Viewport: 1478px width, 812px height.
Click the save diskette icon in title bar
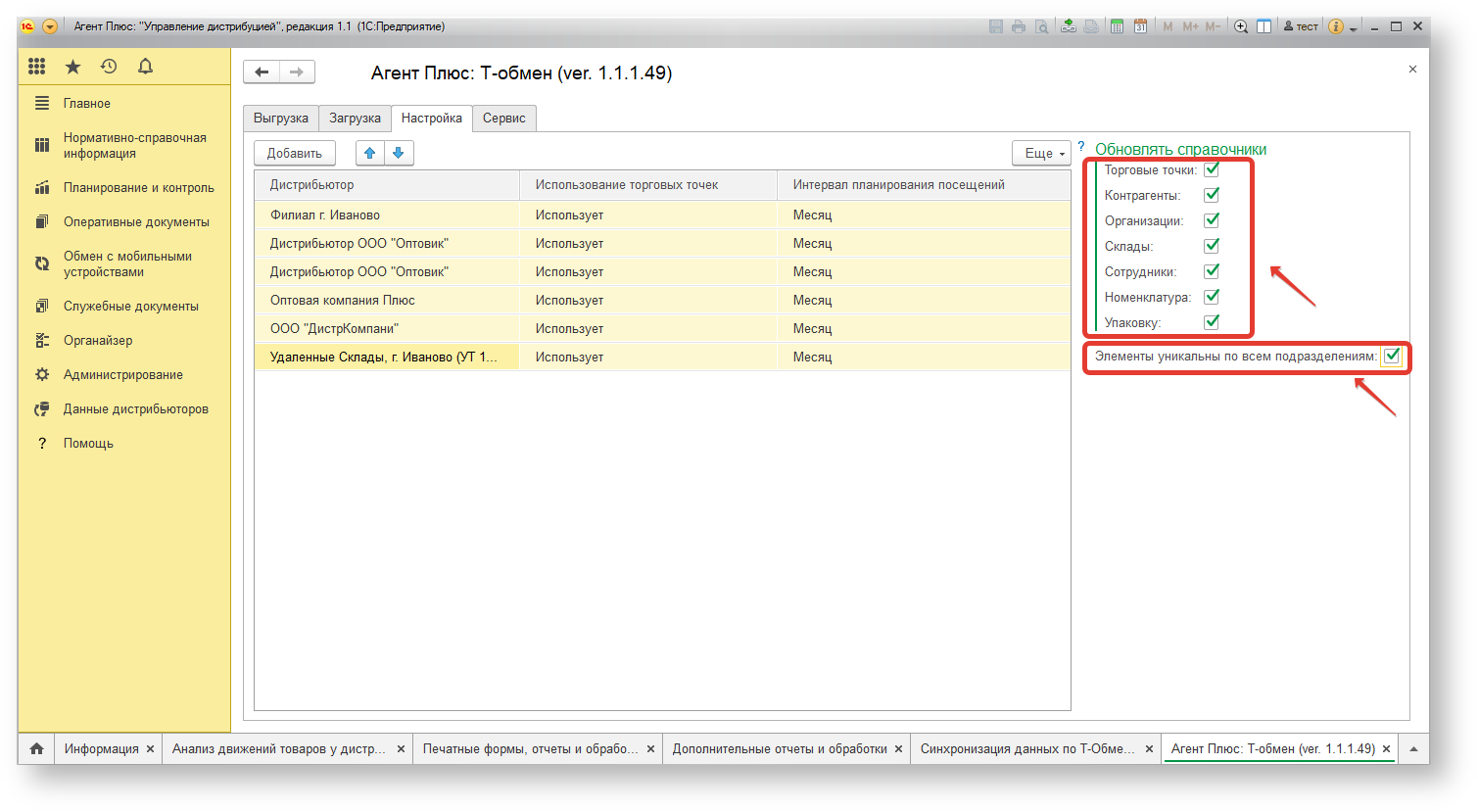(996, 26)
